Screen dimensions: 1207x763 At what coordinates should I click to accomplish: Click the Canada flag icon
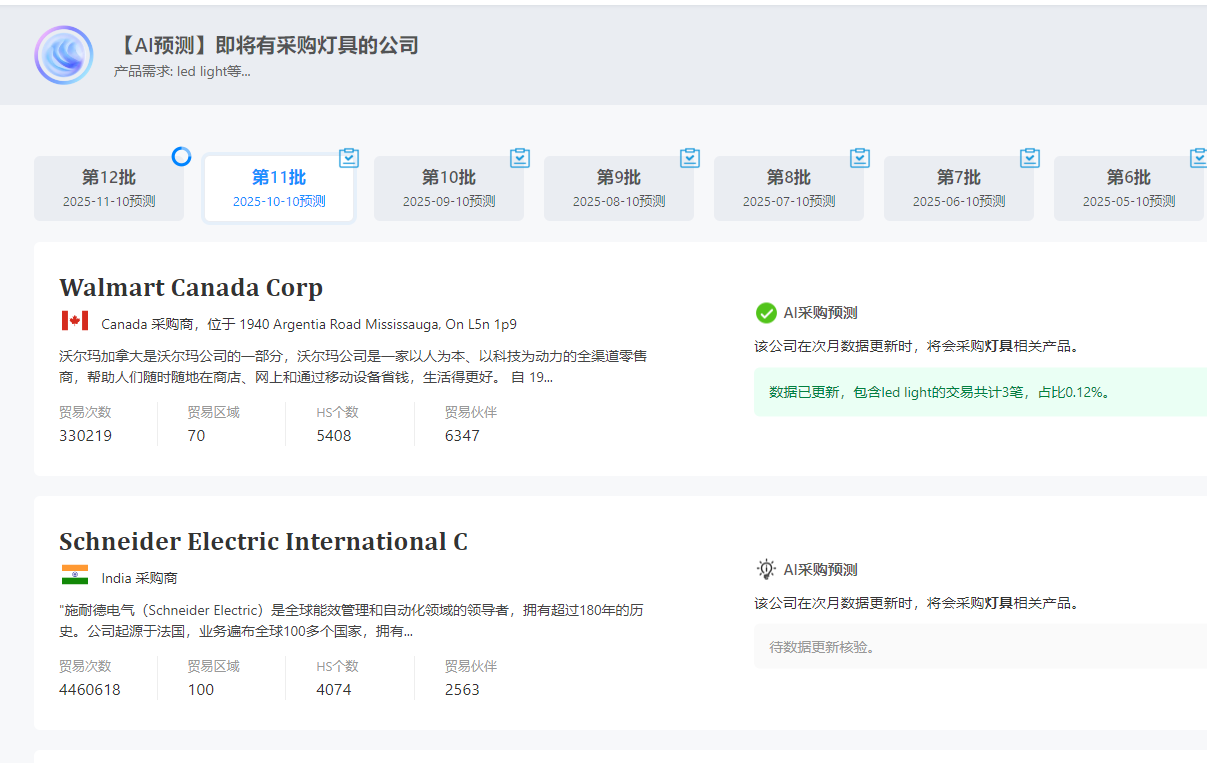click(x=75, y=321)
